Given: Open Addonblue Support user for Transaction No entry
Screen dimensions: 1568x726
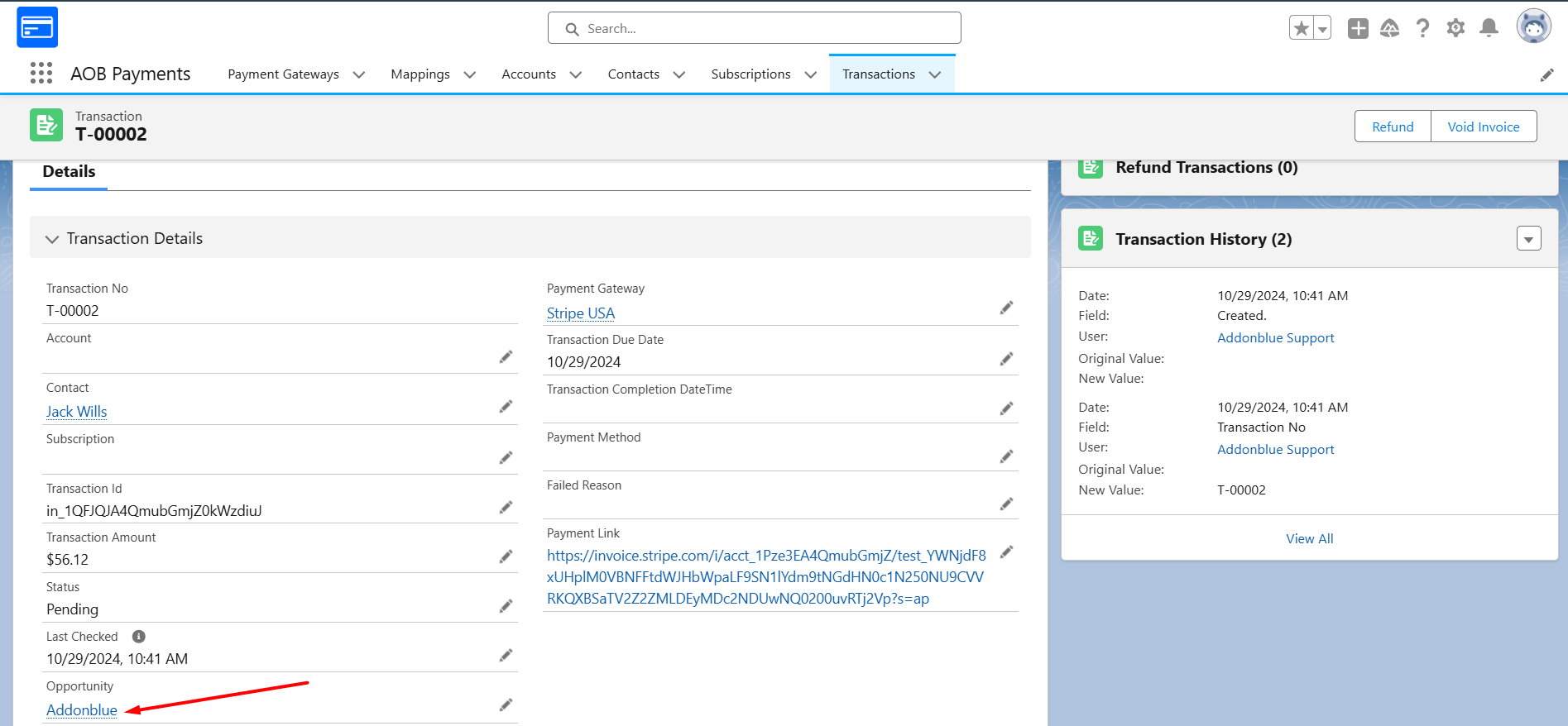Looking at the screenshot, I should pyautogui.click(x=1276, y=449).
